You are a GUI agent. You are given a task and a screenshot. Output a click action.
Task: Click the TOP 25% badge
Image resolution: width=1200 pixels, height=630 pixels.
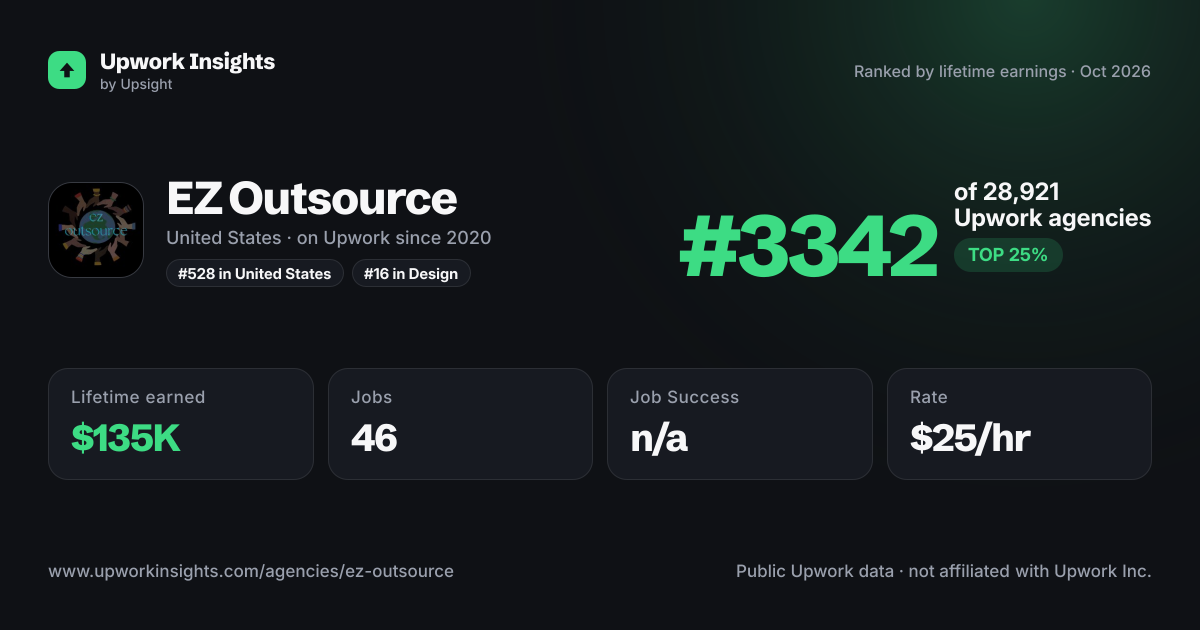(x=1008, y=255)
